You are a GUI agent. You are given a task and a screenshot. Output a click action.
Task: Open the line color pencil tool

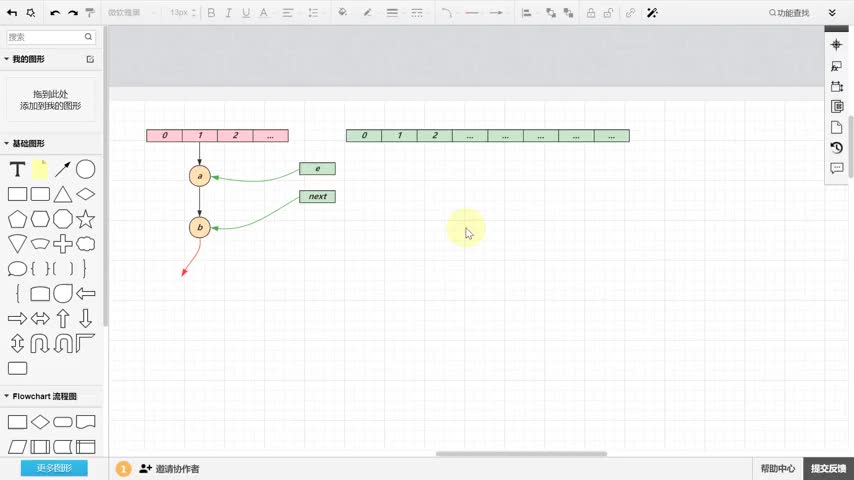point(368,13)
